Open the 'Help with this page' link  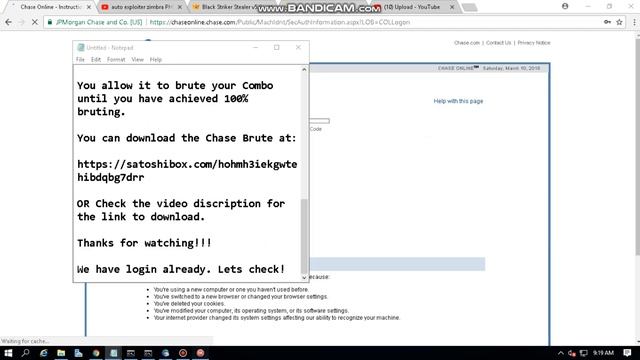pyautogui.click(x=458, y=101)
